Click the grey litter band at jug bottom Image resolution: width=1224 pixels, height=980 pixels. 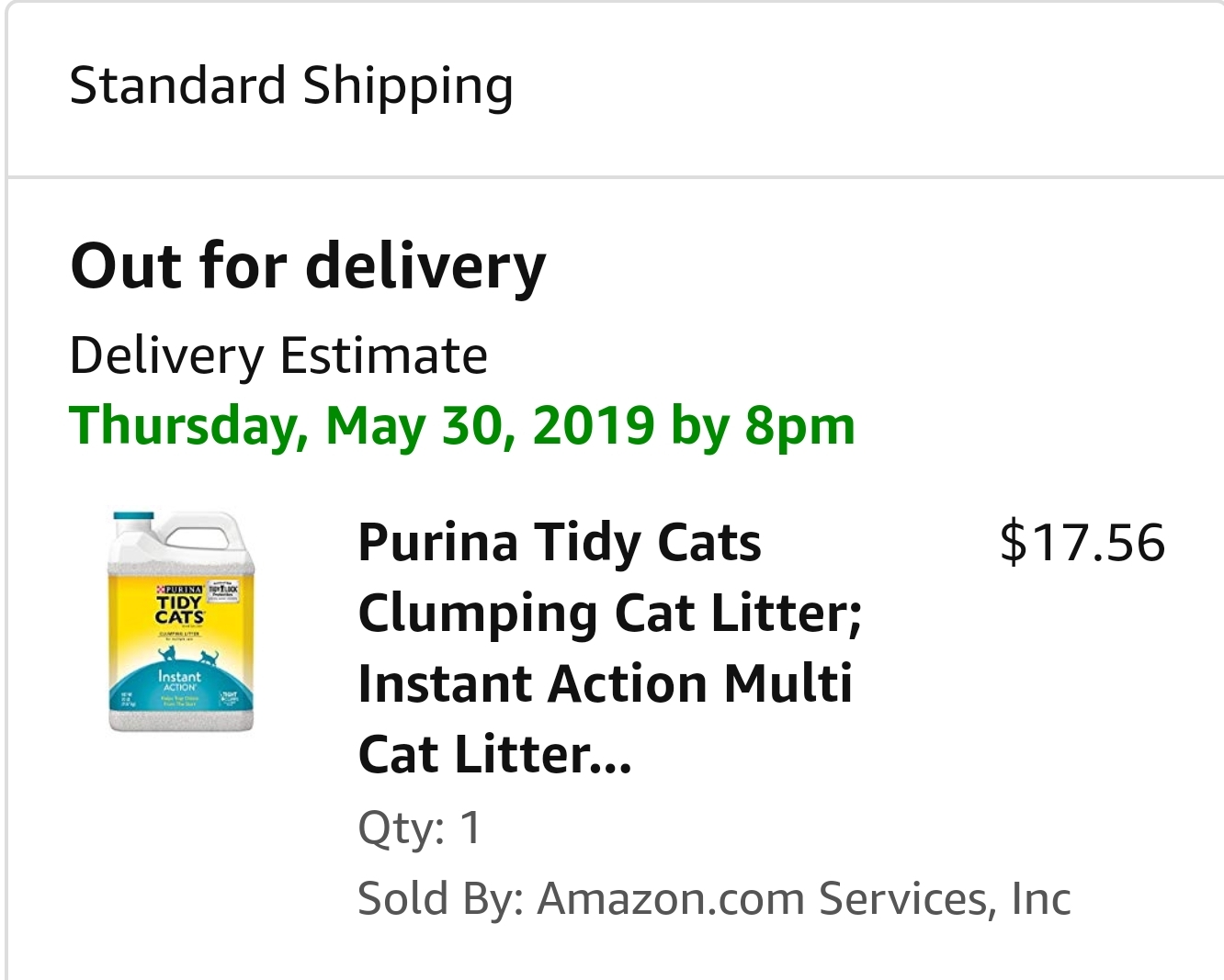[181, 720]
